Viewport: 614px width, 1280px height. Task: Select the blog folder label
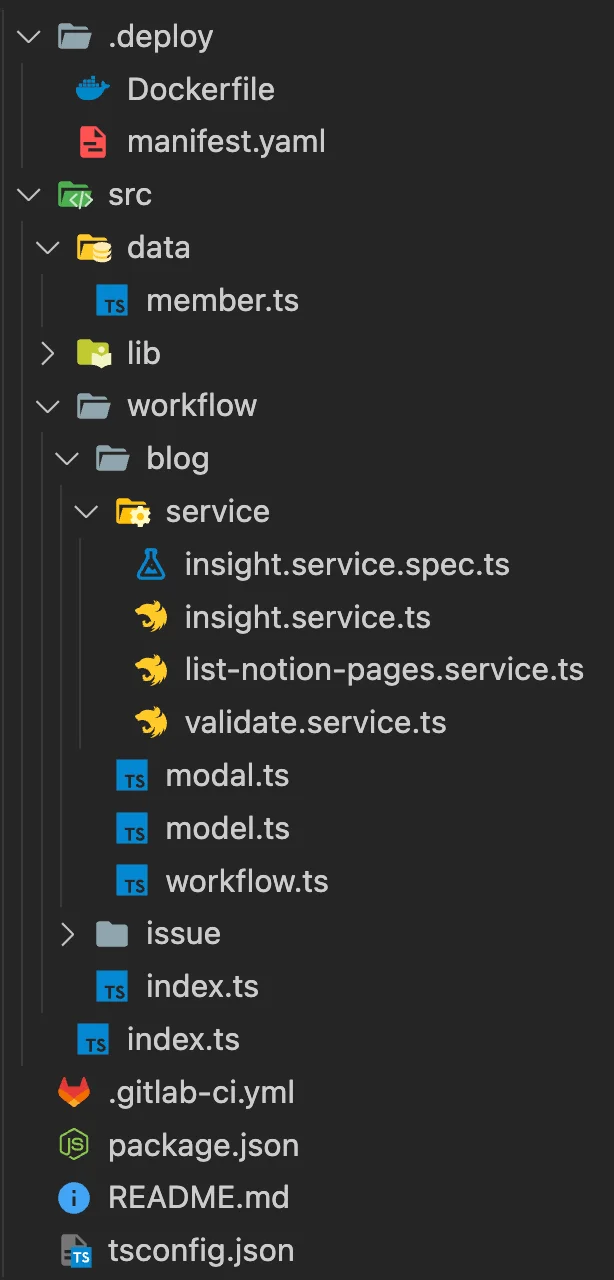tap(177, 459)
